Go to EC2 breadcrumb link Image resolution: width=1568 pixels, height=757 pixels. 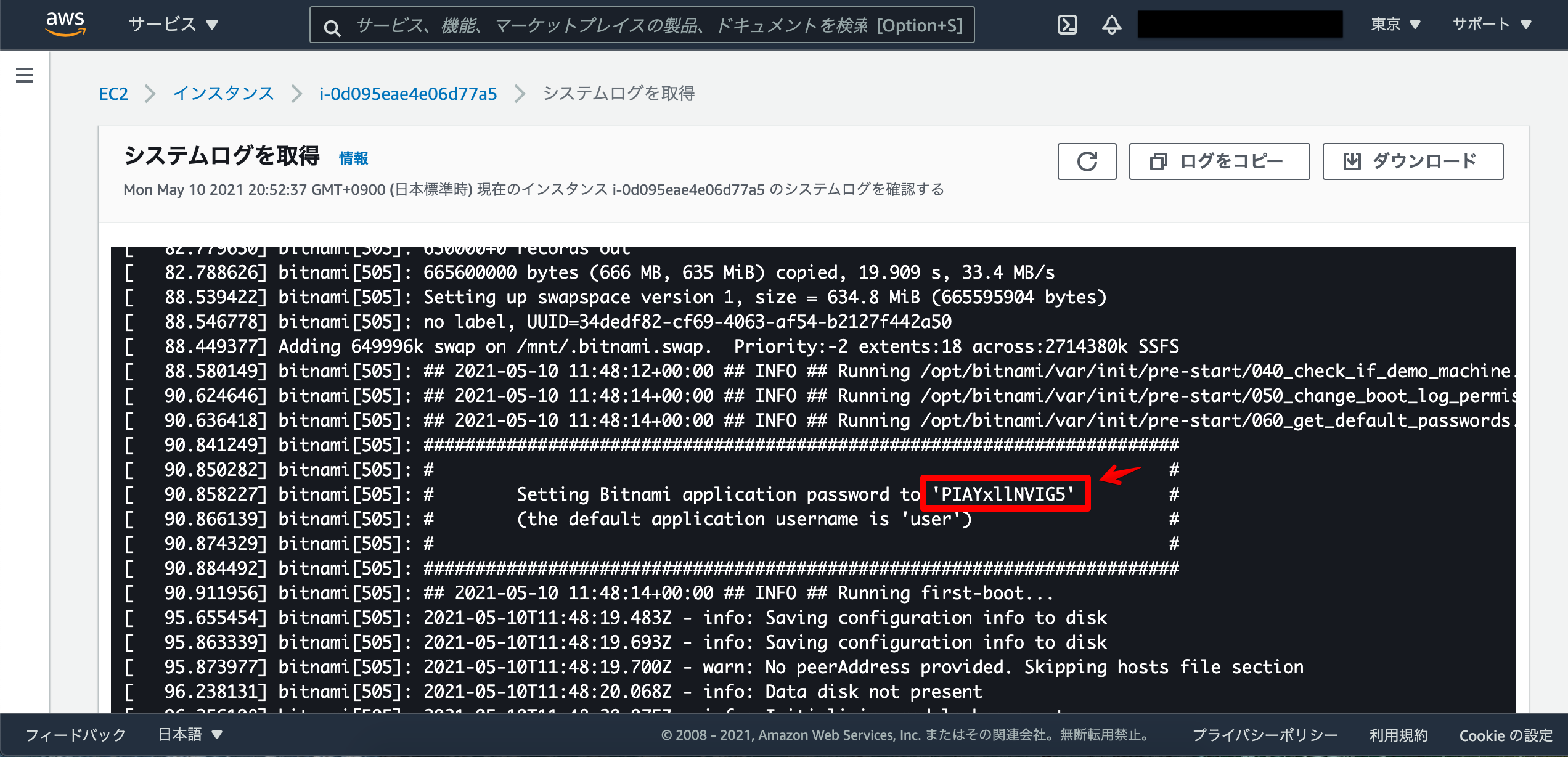point(113,94)
